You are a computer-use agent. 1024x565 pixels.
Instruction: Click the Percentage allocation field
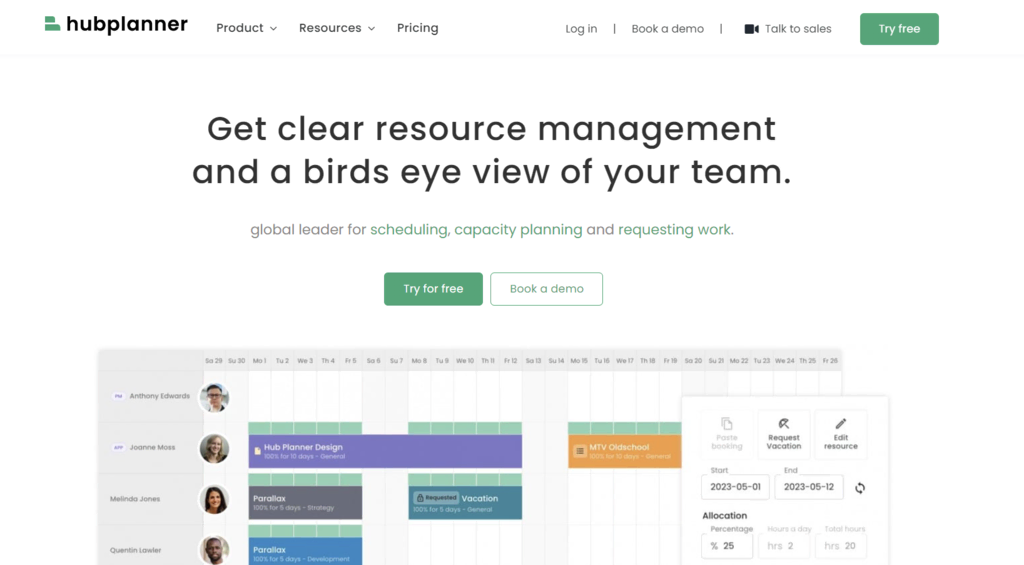click(x=727, y=545)
